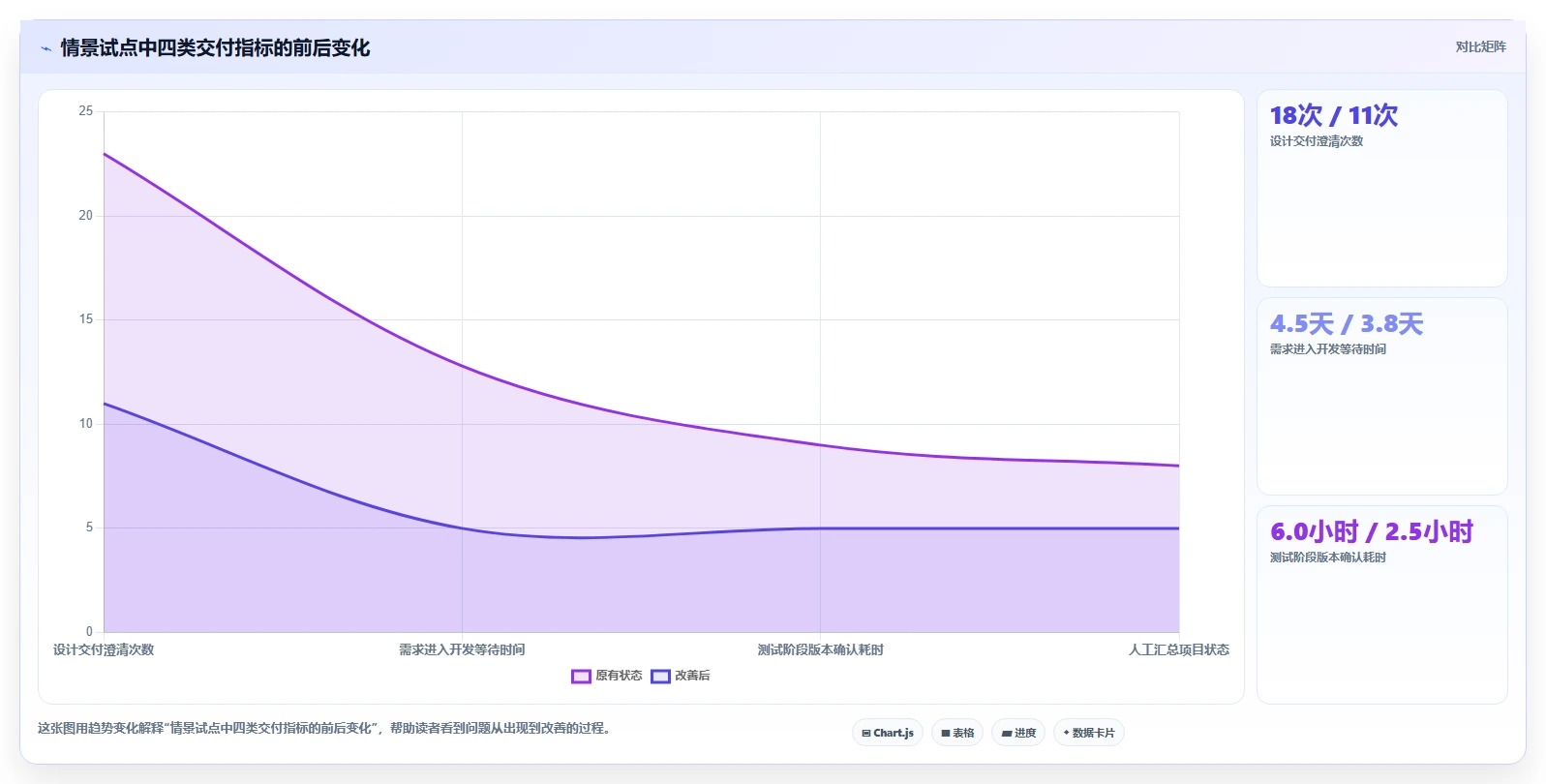Click the 对比矩阵 label in header

[1480, 46]
